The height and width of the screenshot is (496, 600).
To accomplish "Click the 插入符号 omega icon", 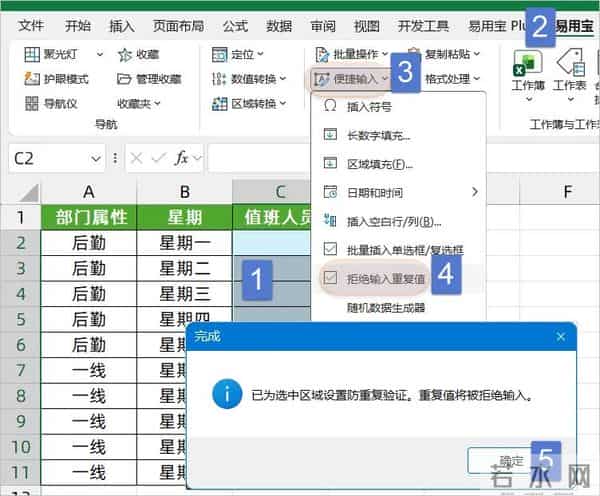I will [x=330, y=106].
